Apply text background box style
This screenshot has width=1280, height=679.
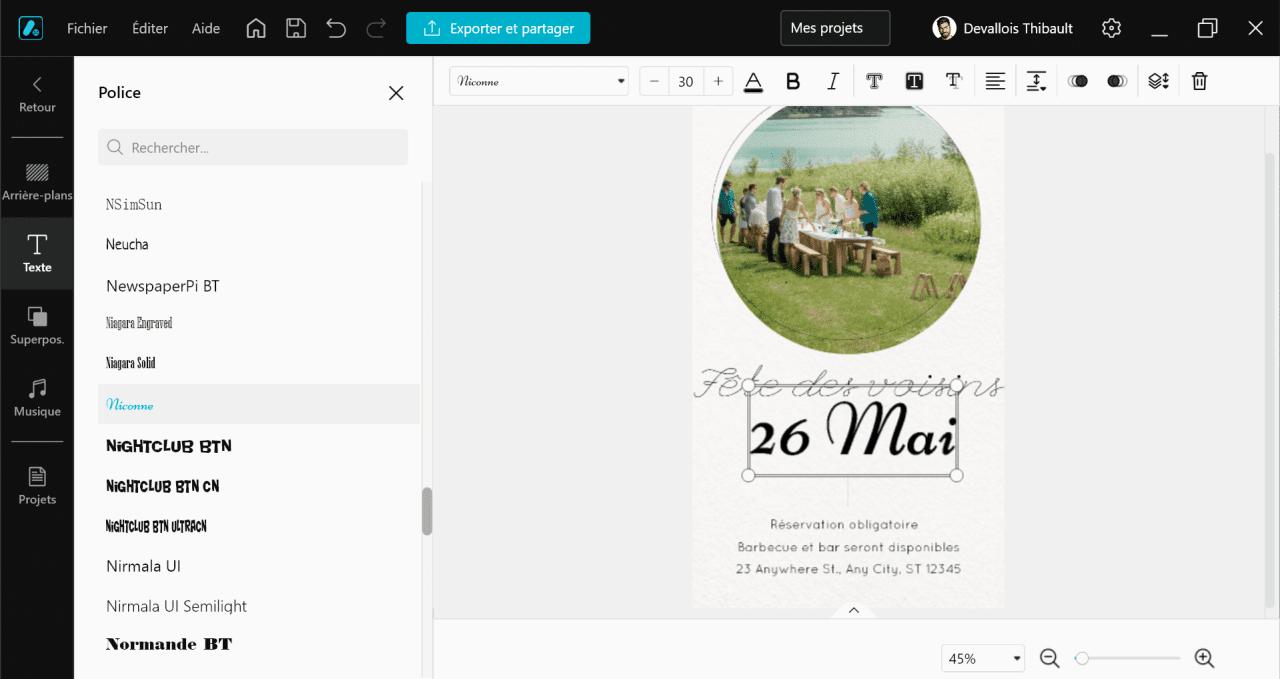pos(914,81)
